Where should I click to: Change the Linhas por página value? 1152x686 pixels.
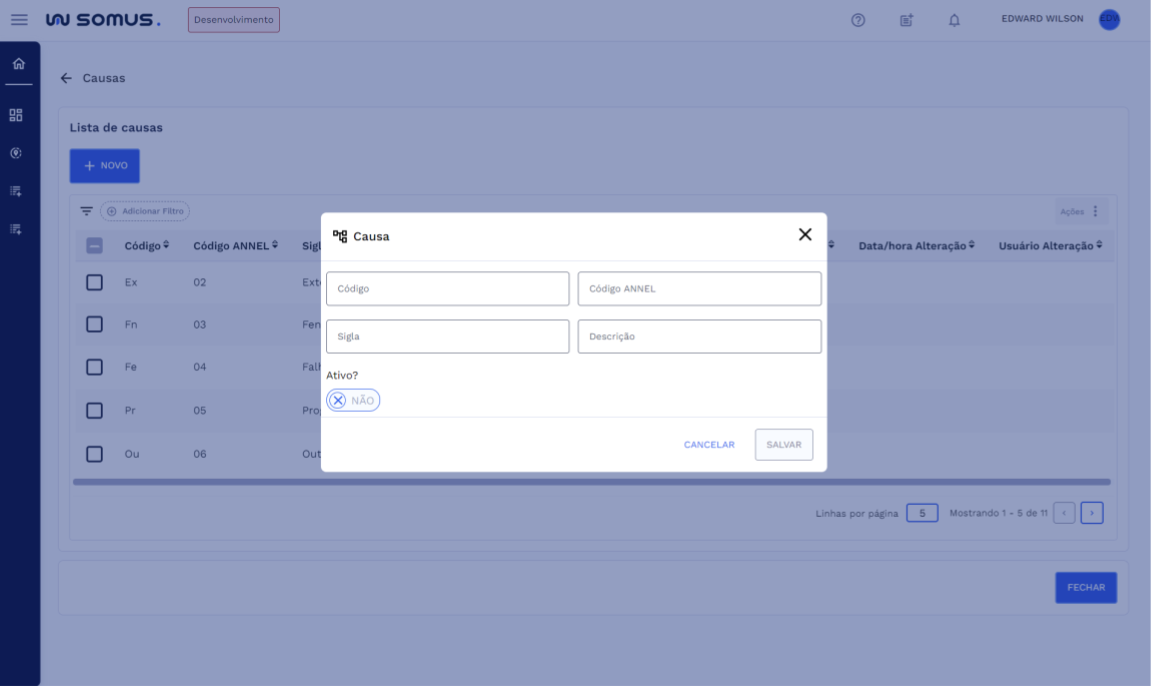[921, 513]
